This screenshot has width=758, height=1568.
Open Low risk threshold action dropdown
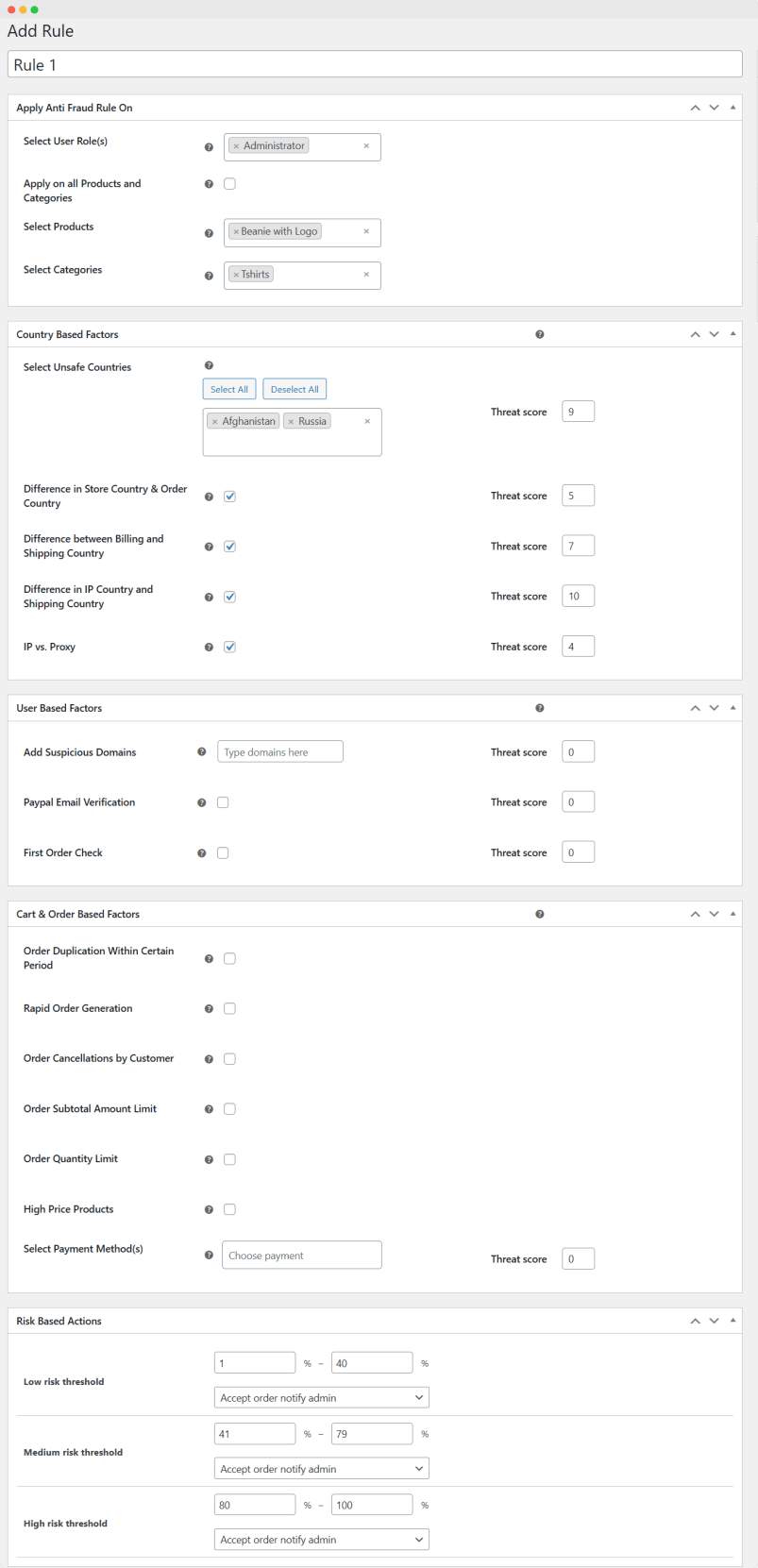[x=321, y=1398]
